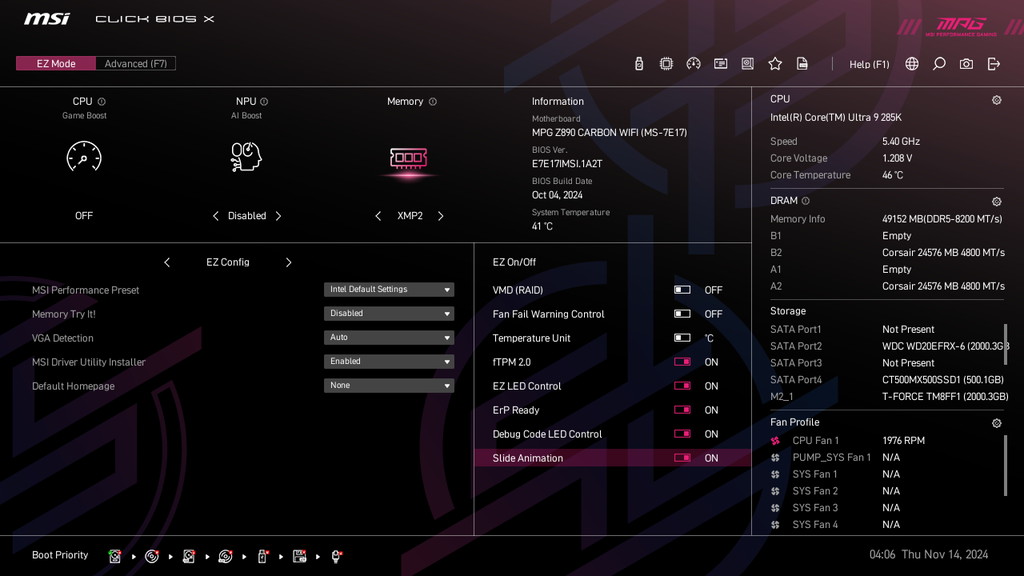Go to next page after EZ Config
Screen dimensions: 1024x576
289,262
